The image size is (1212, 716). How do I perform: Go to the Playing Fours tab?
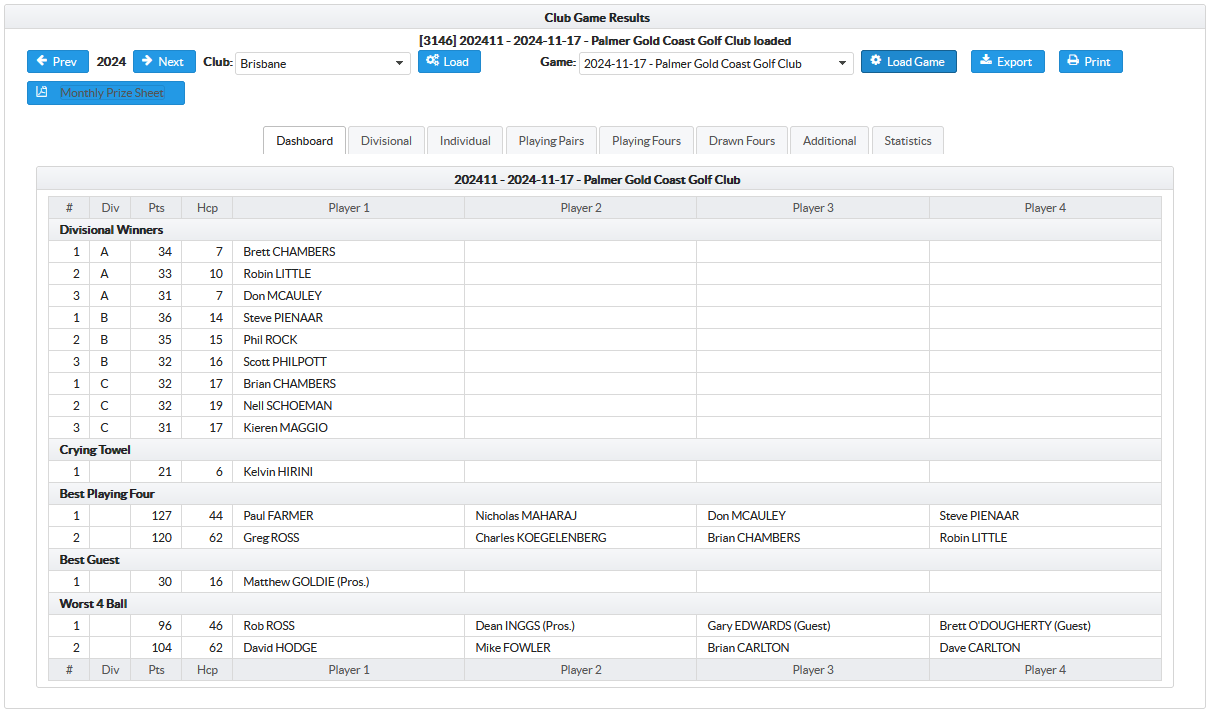[646, 141]
